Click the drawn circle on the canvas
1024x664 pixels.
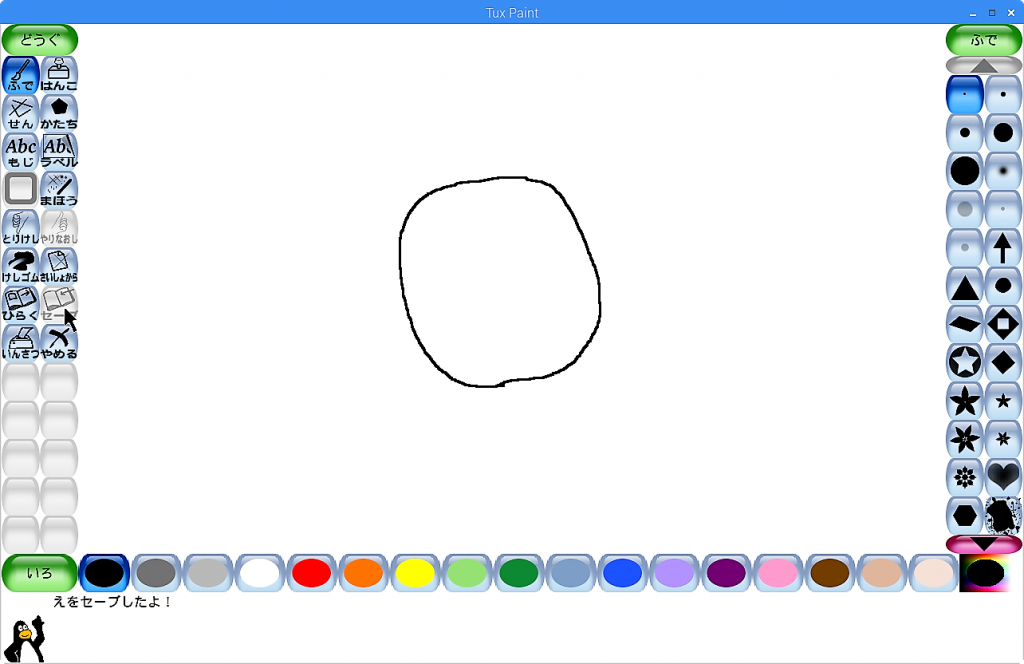[500, 281]
